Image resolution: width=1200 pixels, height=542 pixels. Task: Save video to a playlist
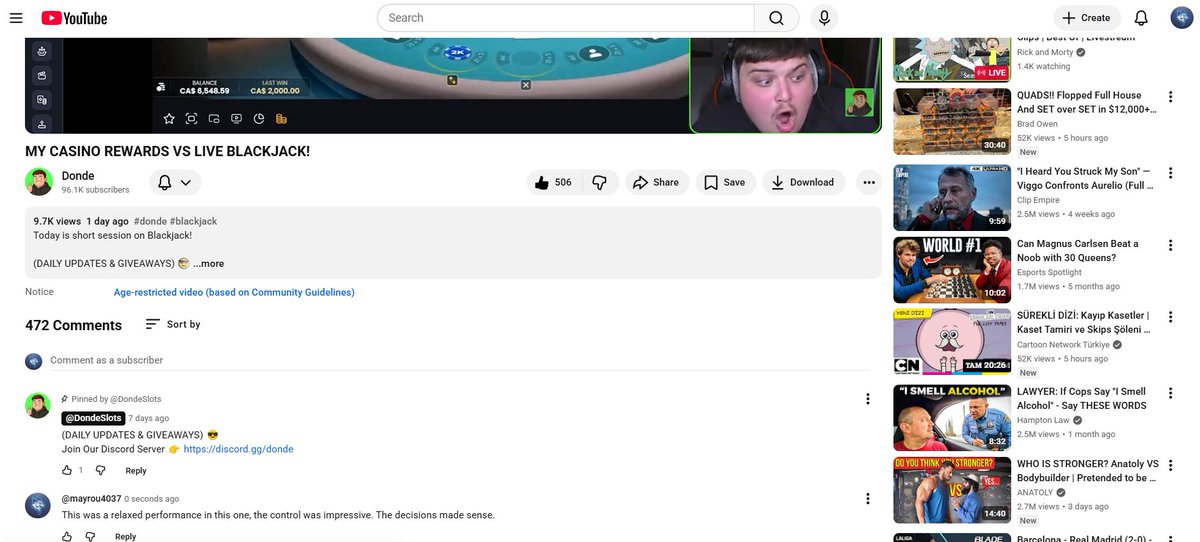click(x=725, y=182)
